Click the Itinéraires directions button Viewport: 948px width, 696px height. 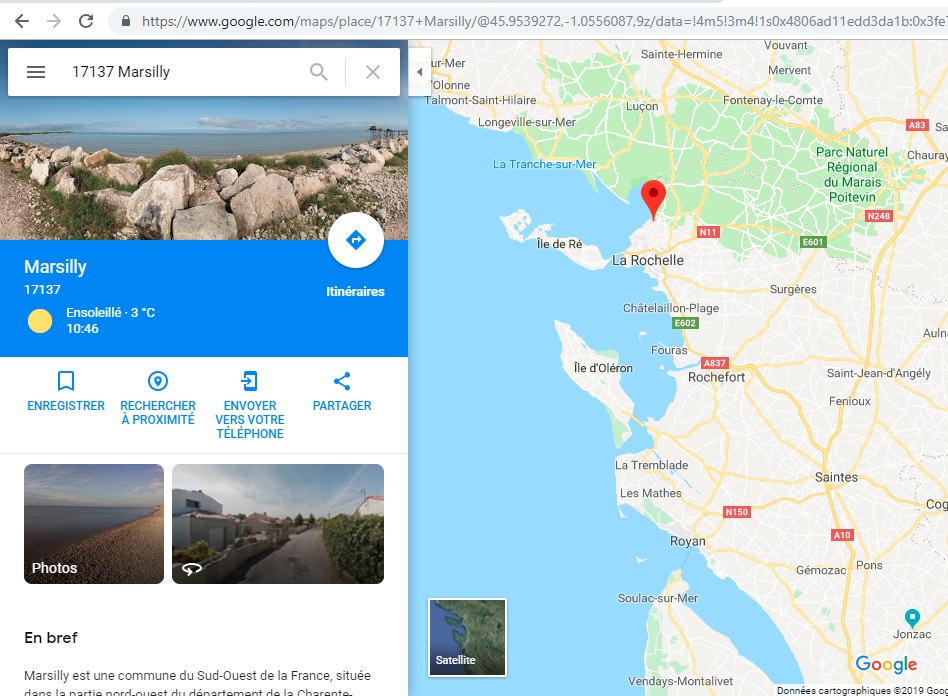355,241
